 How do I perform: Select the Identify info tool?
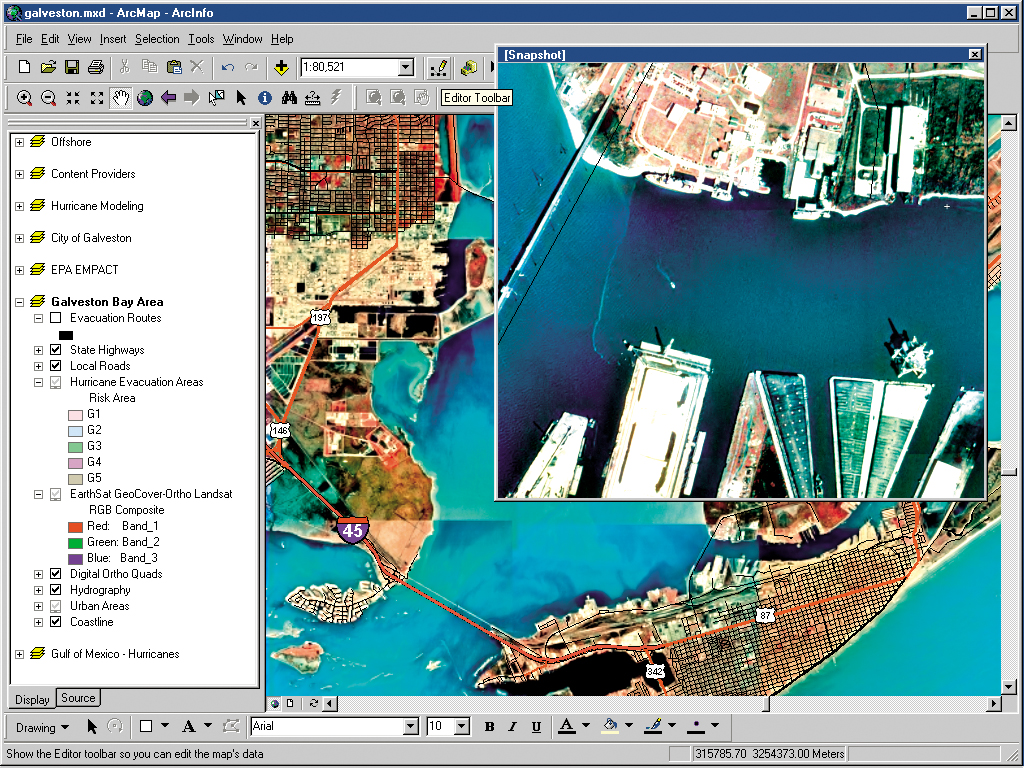(265, 97)
